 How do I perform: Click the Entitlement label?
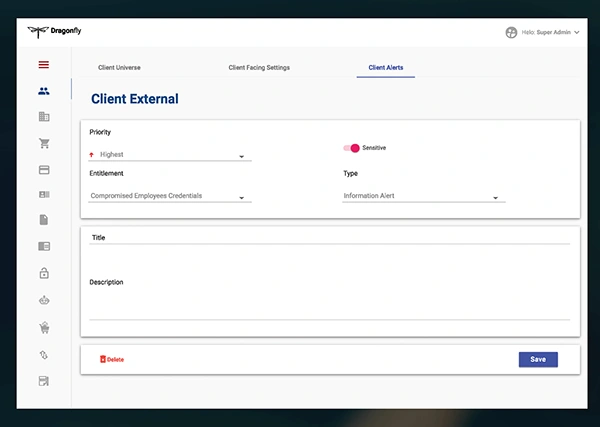click(x=106, y=173)
